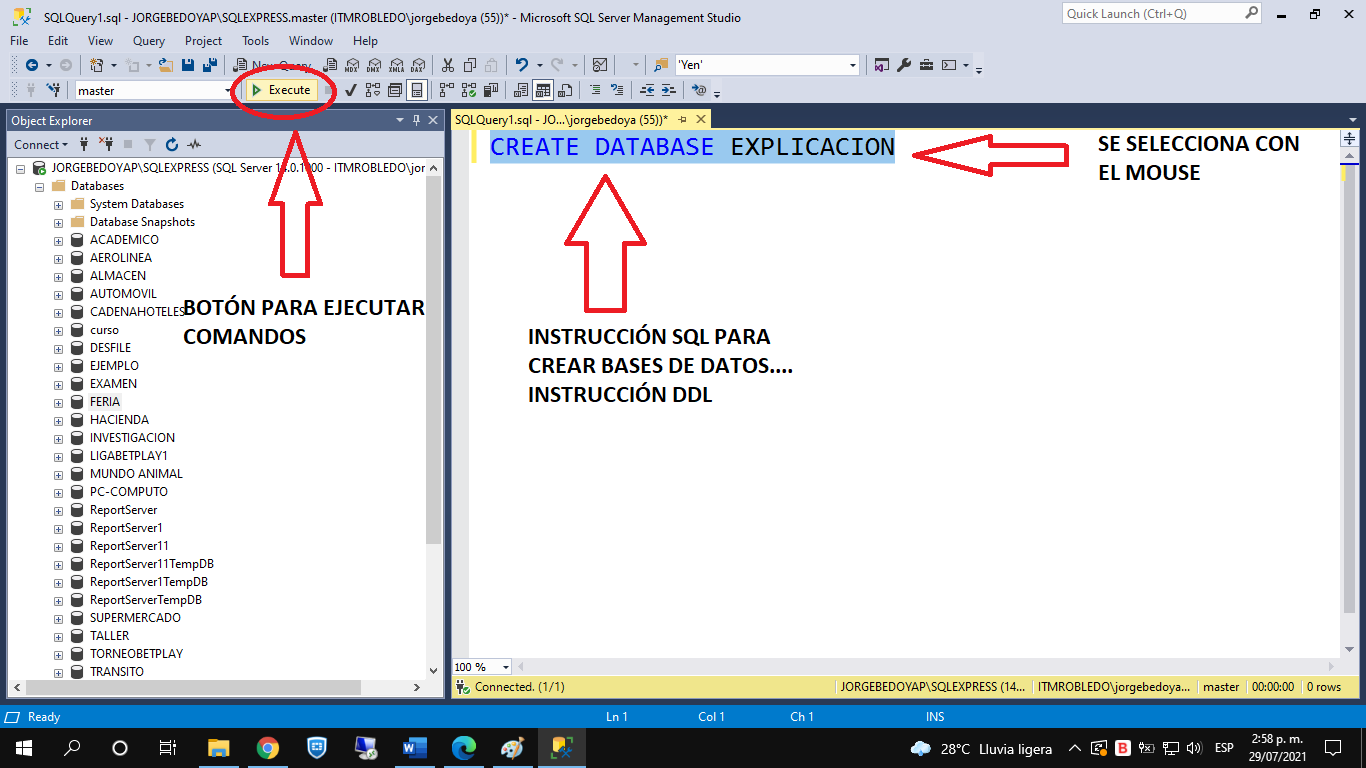Toggle Query Options icon in toolbar
The image size is (1366, 768).
[395, 90]
